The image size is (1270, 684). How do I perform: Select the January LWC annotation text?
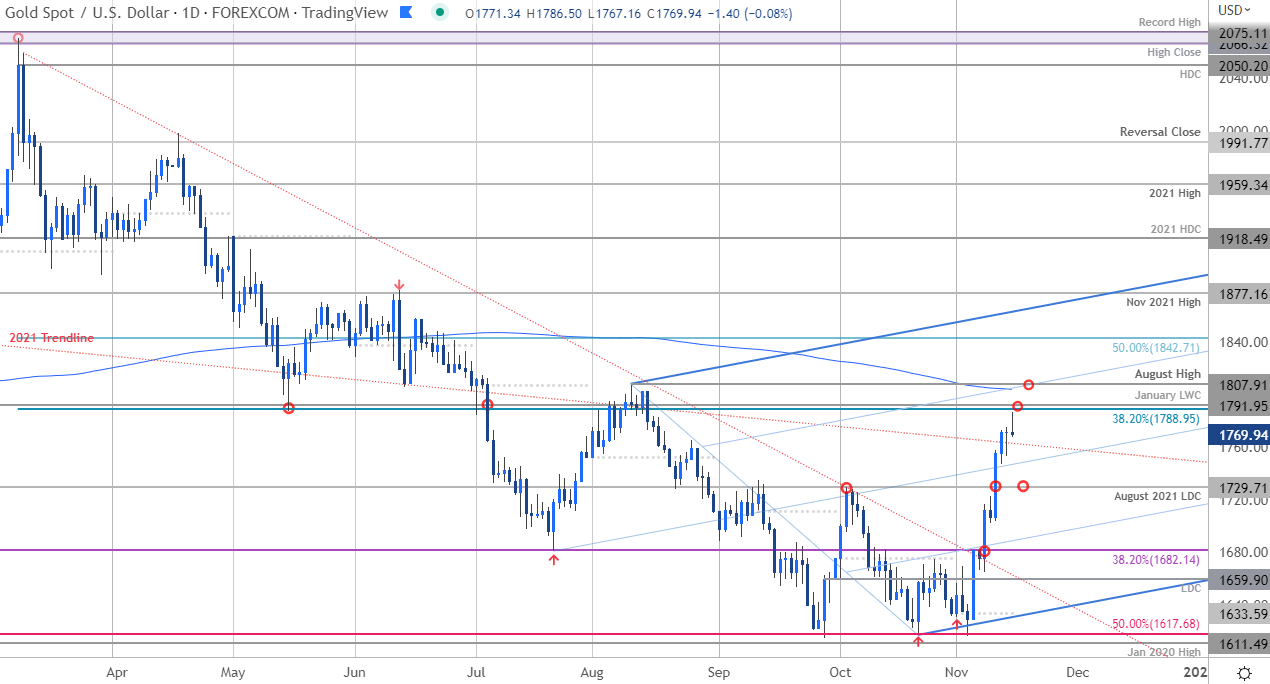(1166, 395)
